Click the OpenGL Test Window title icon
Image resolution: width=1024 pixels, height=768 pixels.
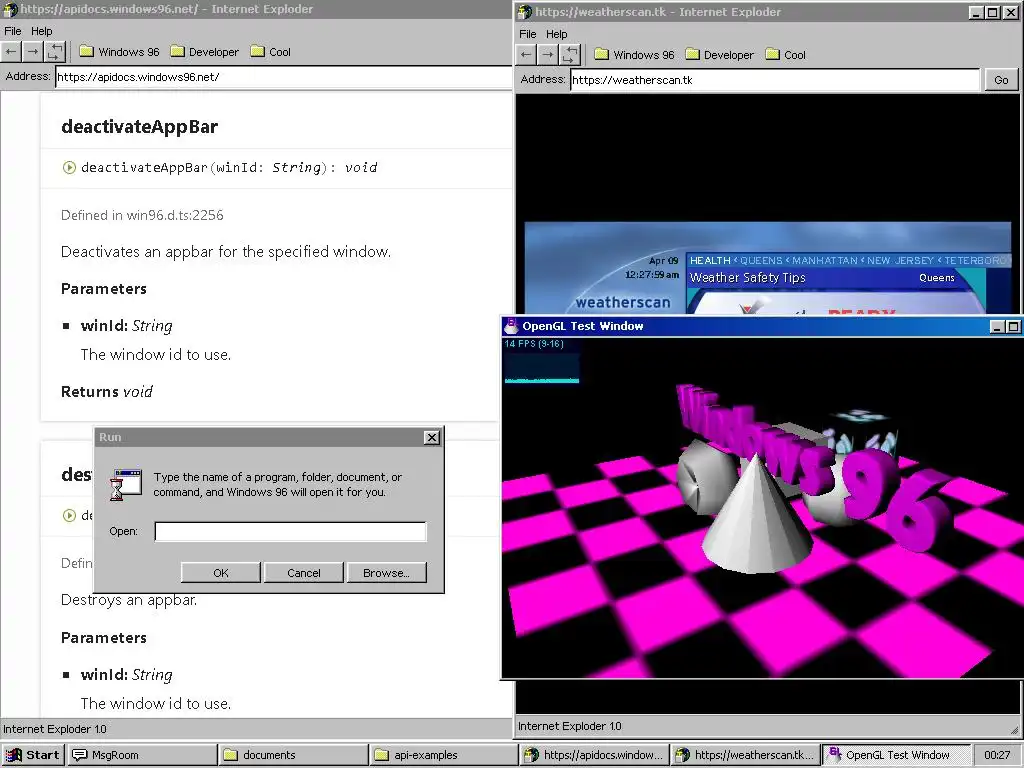[x=511, y=325]
